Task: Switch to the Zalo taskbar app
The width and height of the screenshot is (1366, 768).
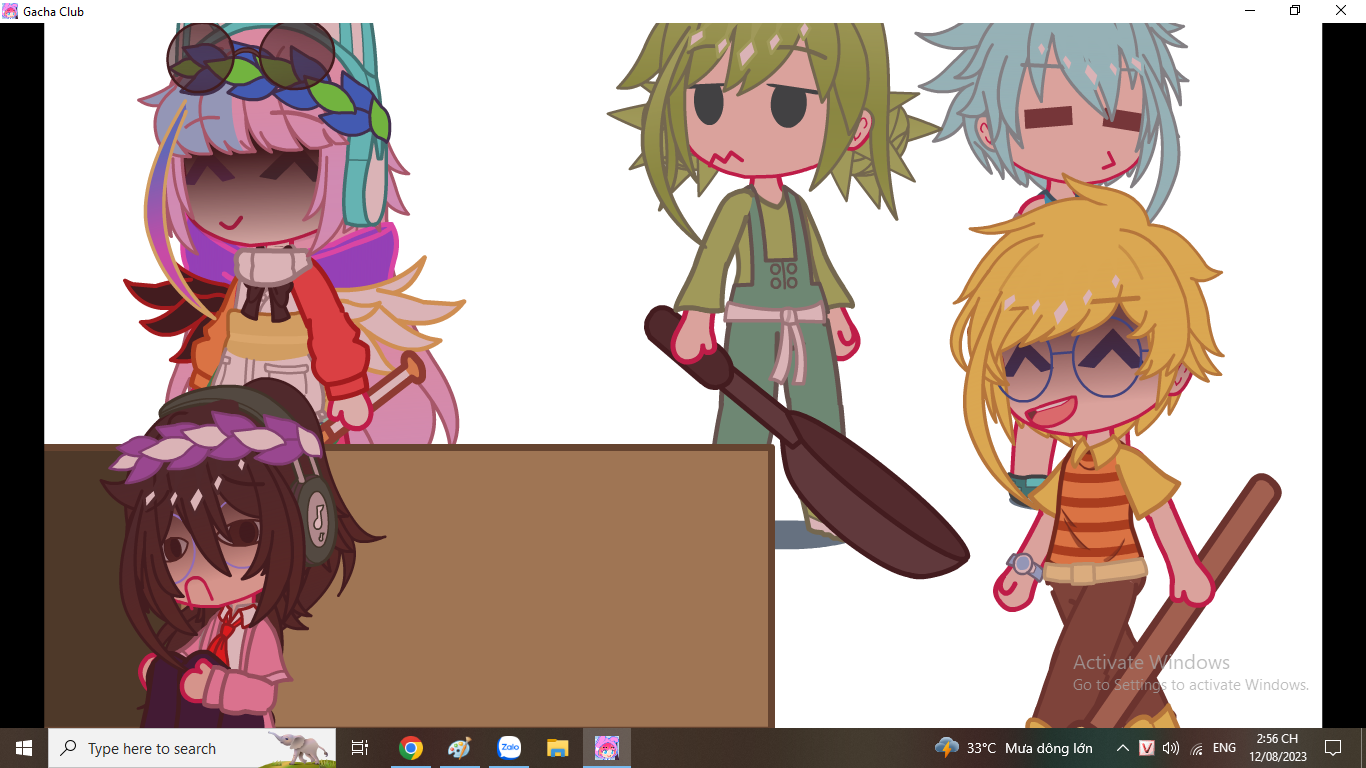Action: coord(509,748)
